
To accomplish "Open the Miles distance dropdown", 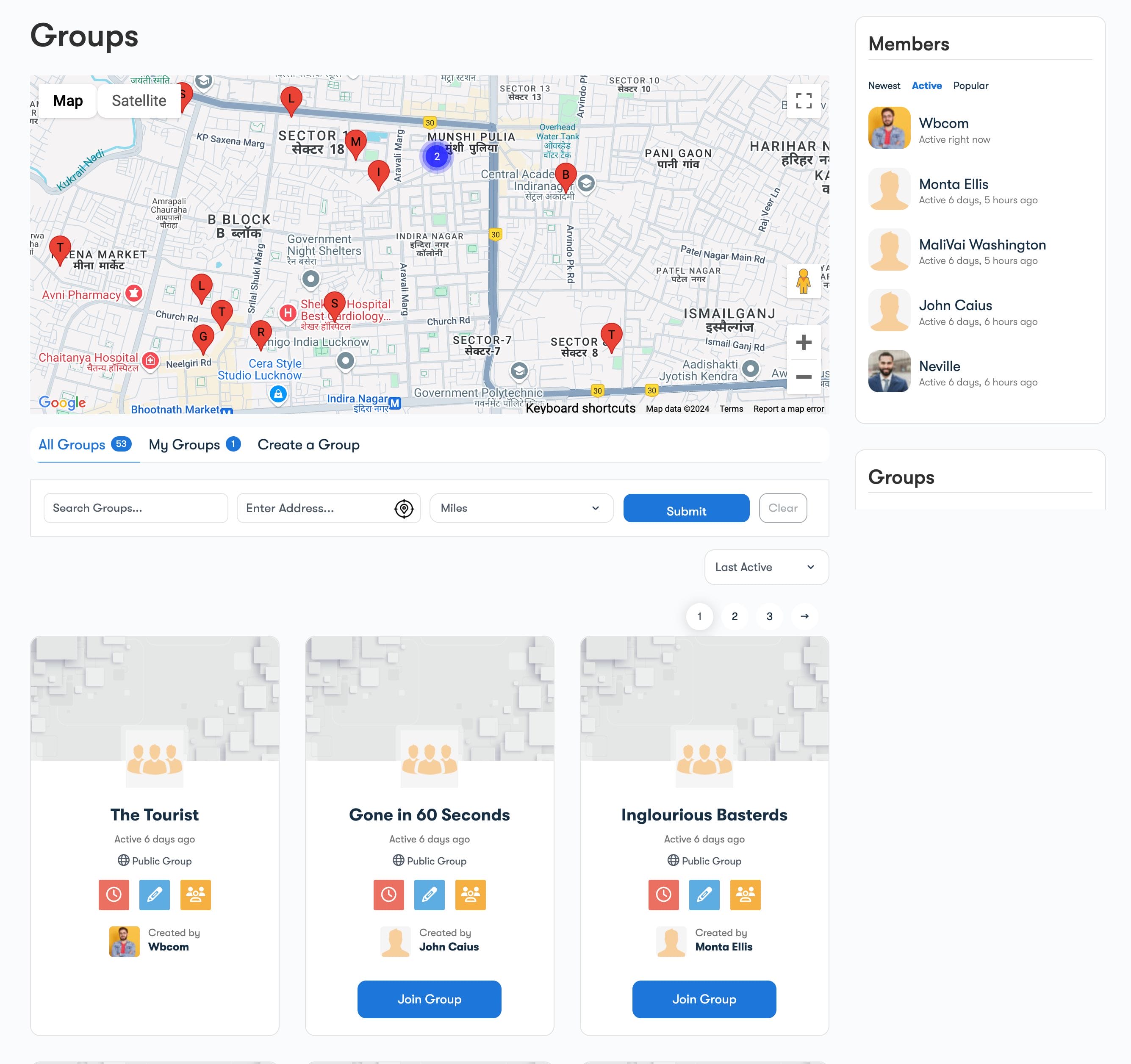I will click(x=521, y=508).
